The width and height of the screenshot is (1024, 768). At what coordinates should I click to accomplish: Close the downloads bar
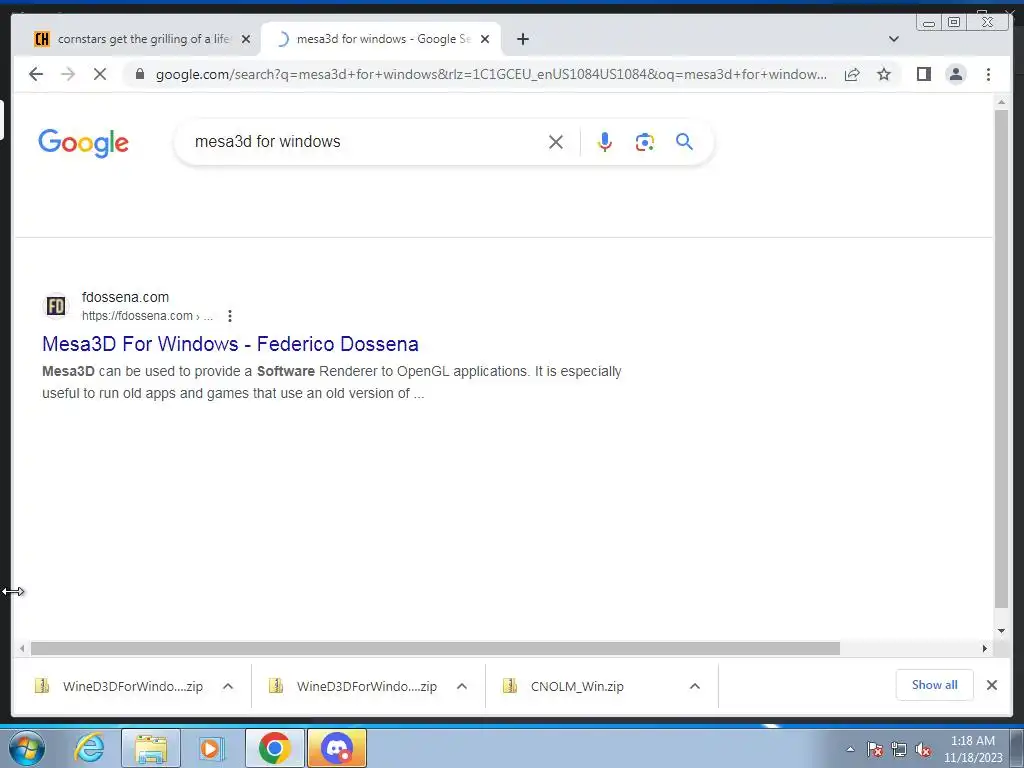tap(991, 685)
